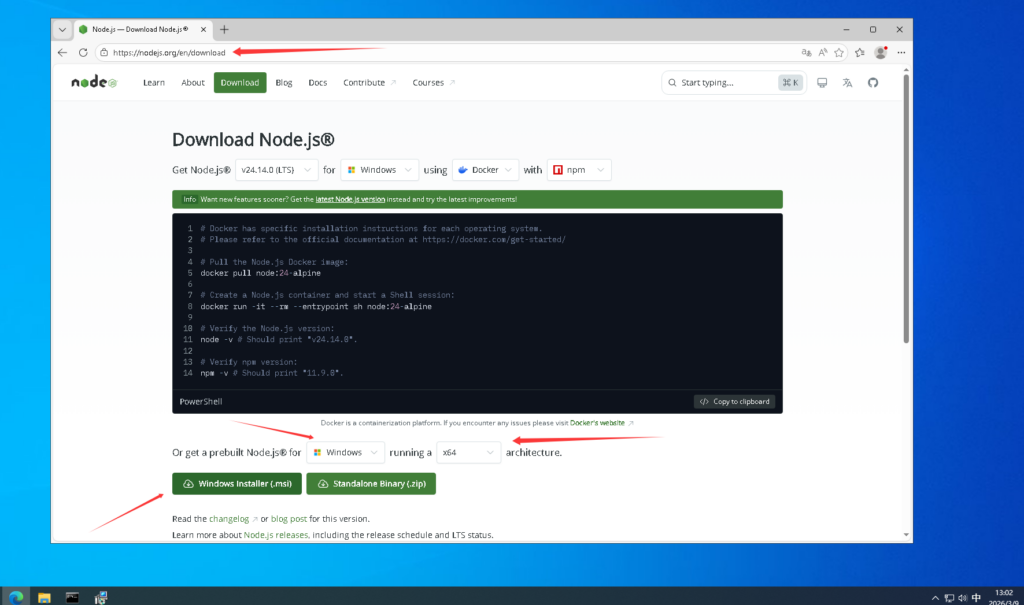Expand the v24.14.0 (LTS) version dropdown
This screenshot has width=1024, height=605.
(x=277, y=170)
